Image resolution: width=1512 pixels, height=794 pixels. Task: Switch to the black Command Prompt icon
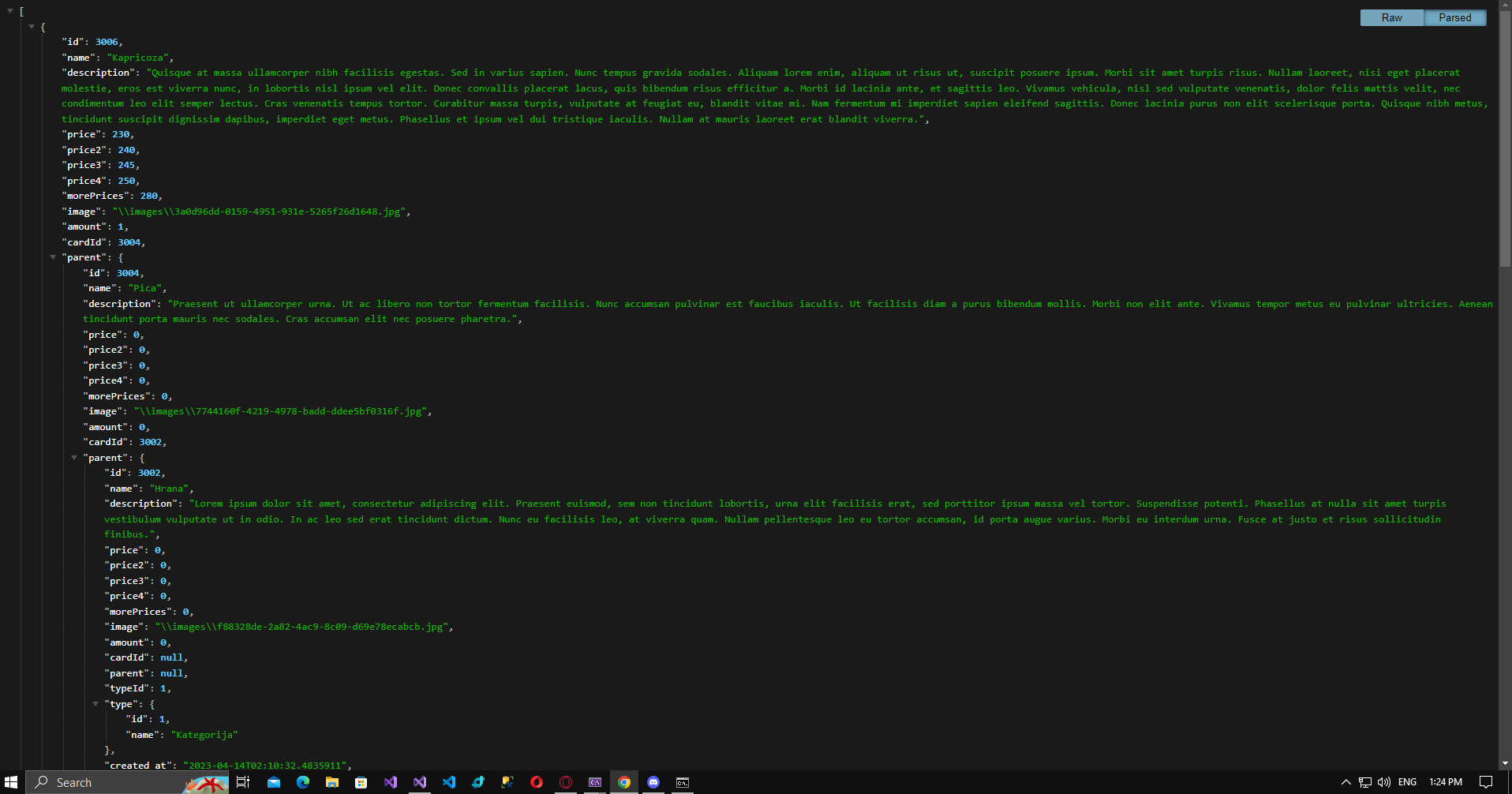point(683,782)
